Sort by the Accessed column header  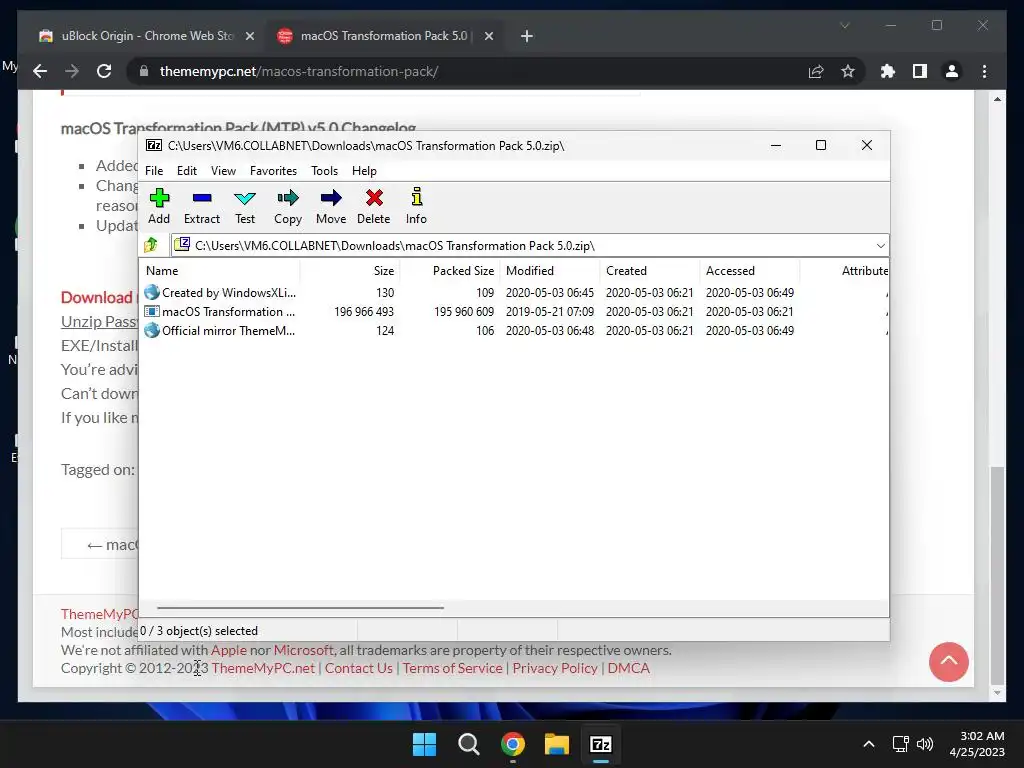[x=750, y=270]
